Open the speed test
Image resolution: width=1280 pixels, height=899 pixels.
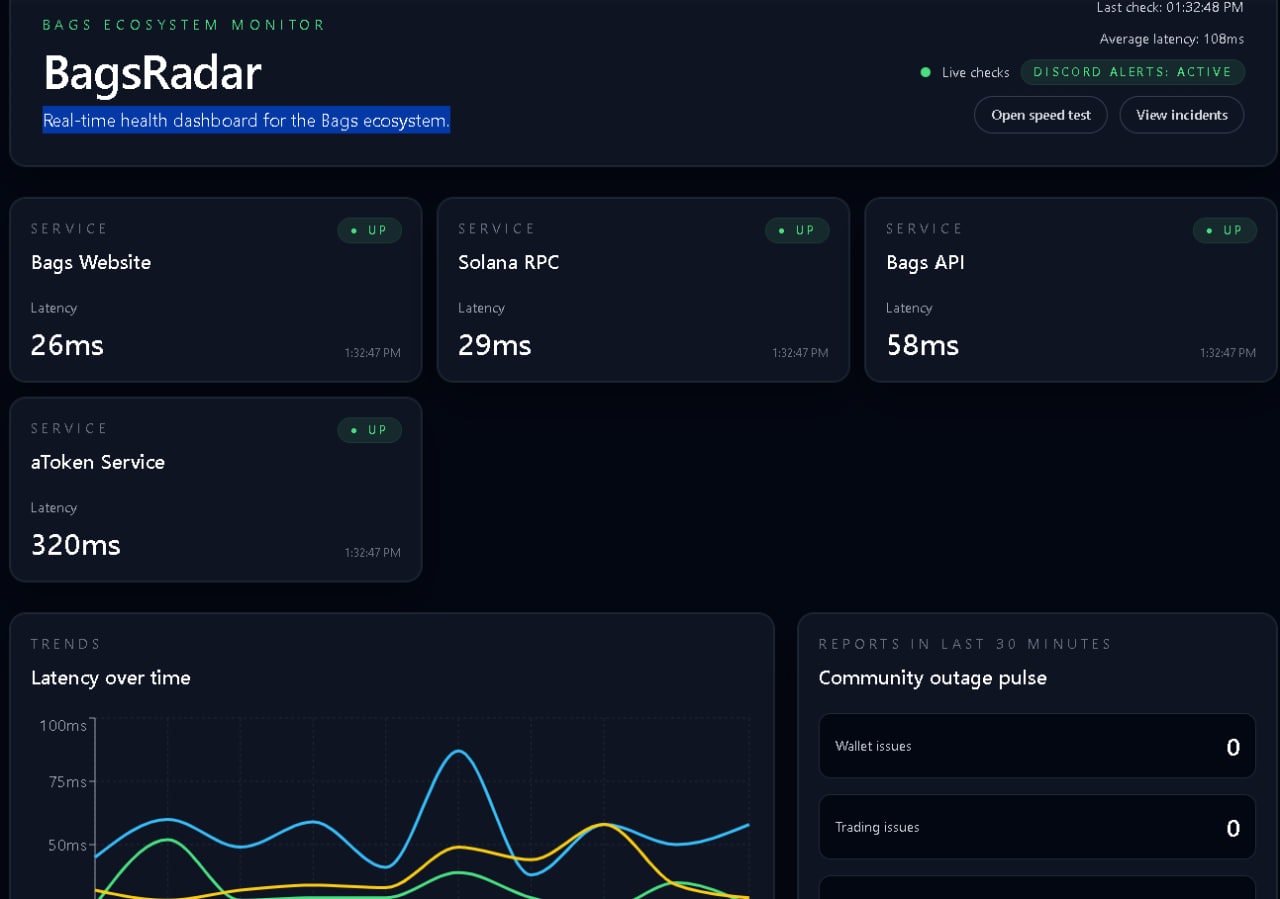pyautogui.click(x=1041, y=115)
